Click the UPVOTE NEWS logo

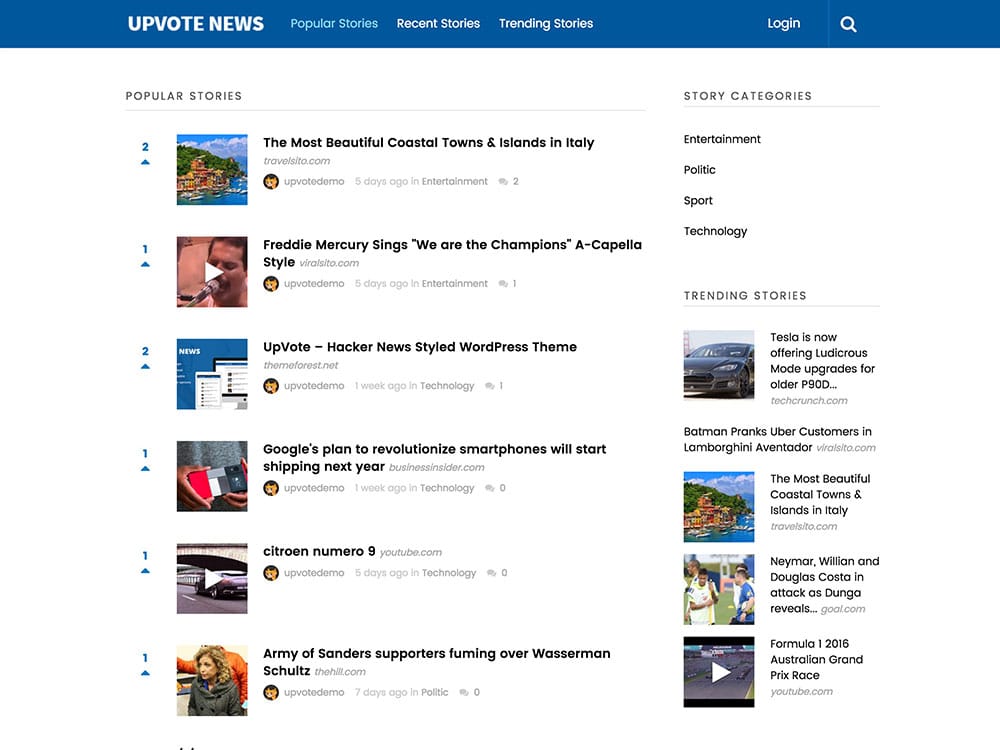(194, 23)
